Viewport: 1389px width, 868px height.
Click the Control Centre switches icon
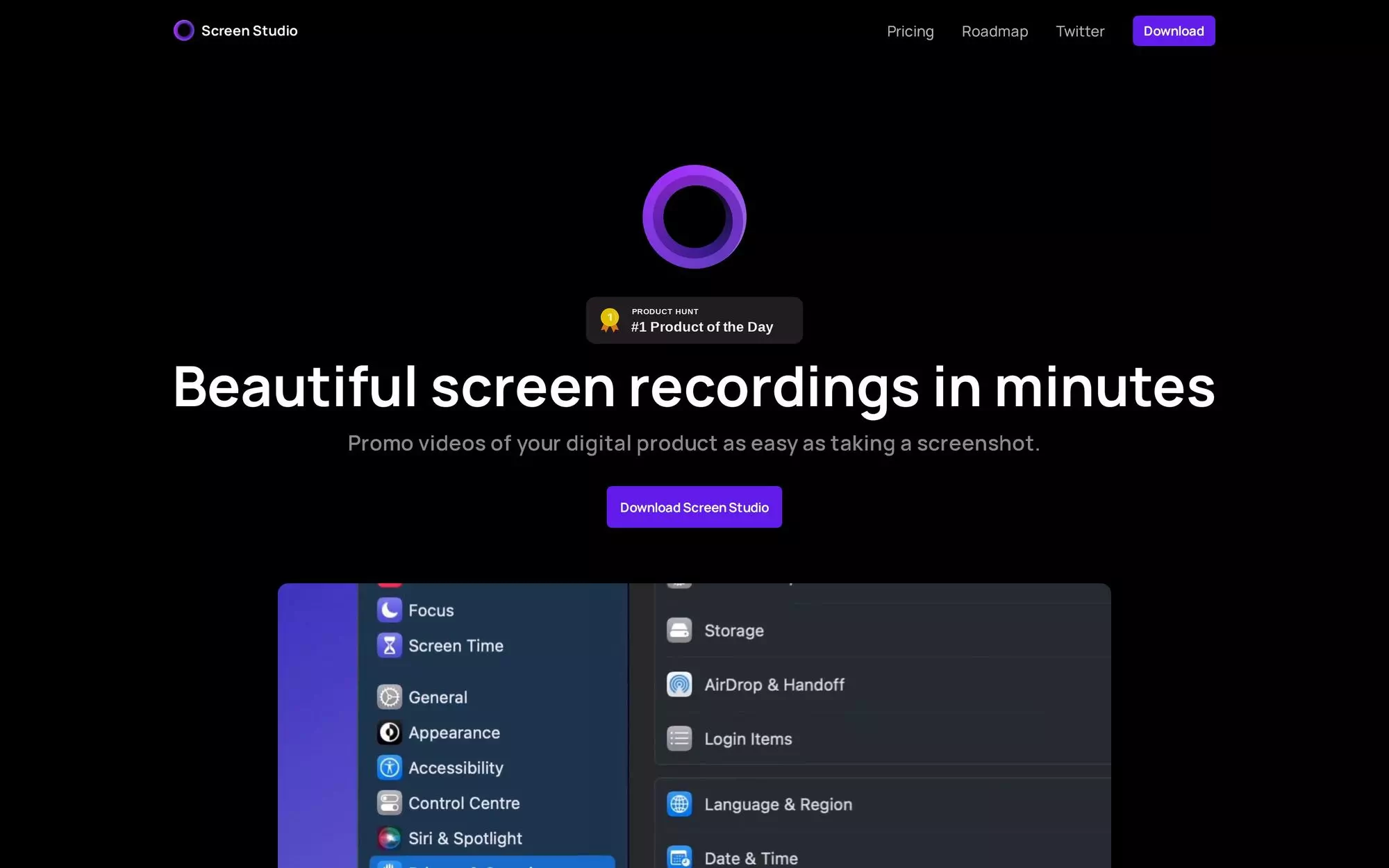tap(390, 803)
